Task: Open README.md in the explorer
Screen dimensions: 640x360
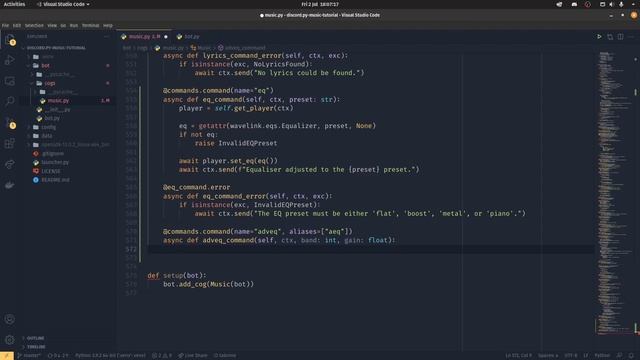Action: pyautogui.click(x=69, y=180)
